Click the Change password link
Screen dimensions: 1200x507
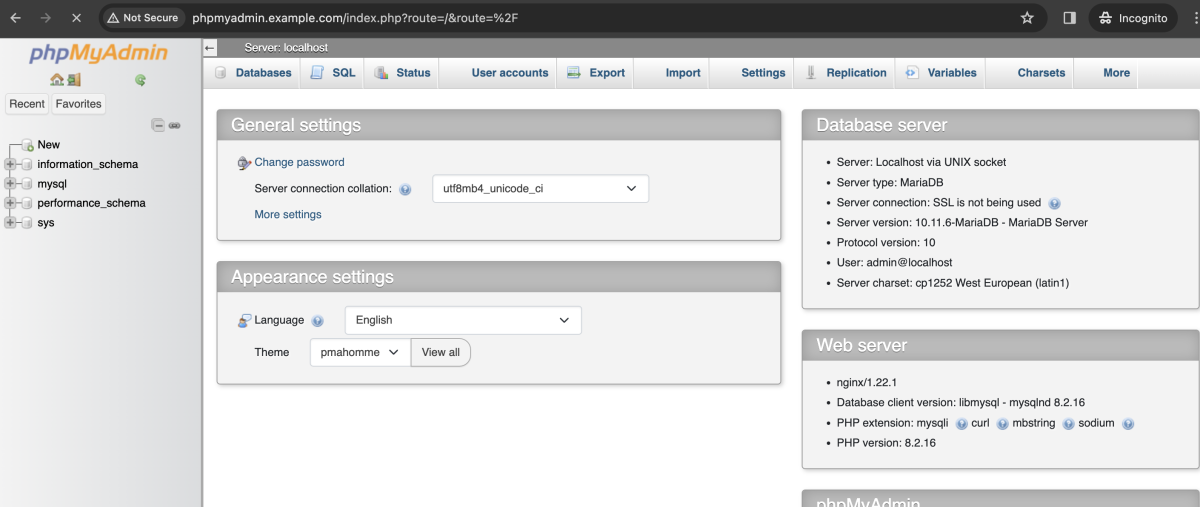point(299,162)
